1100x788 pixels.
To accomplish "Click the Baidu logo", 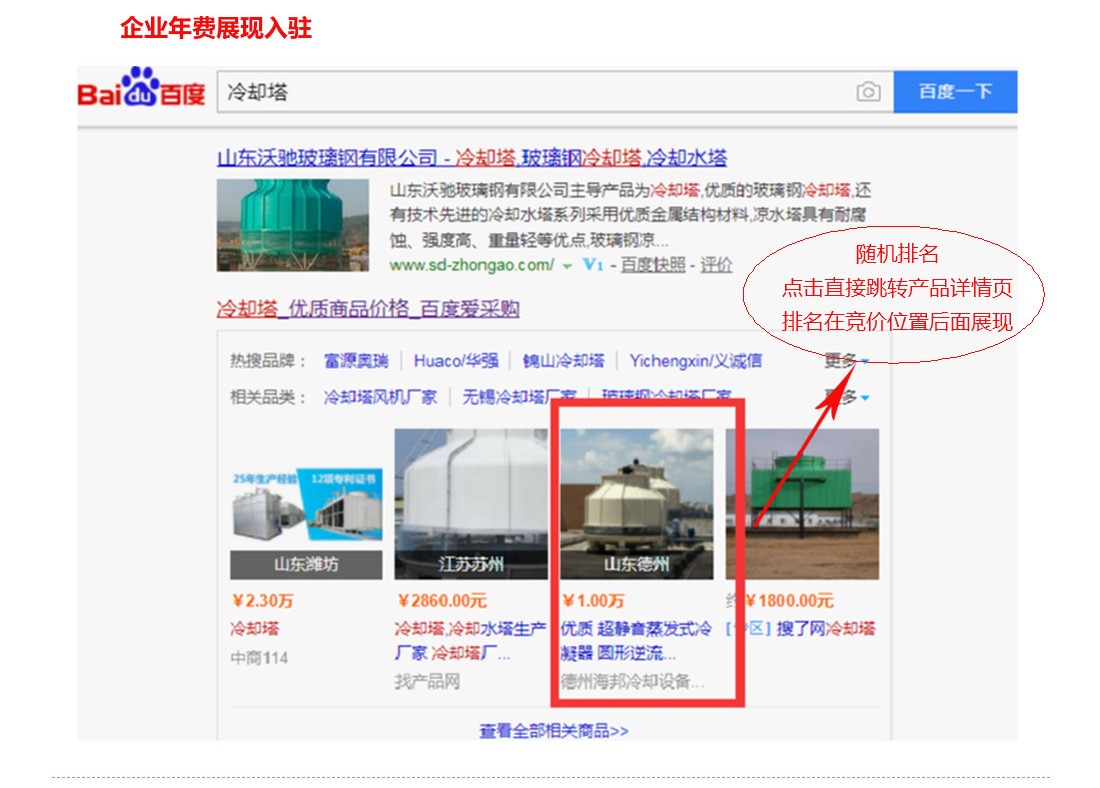I will (x=141, y=88).
